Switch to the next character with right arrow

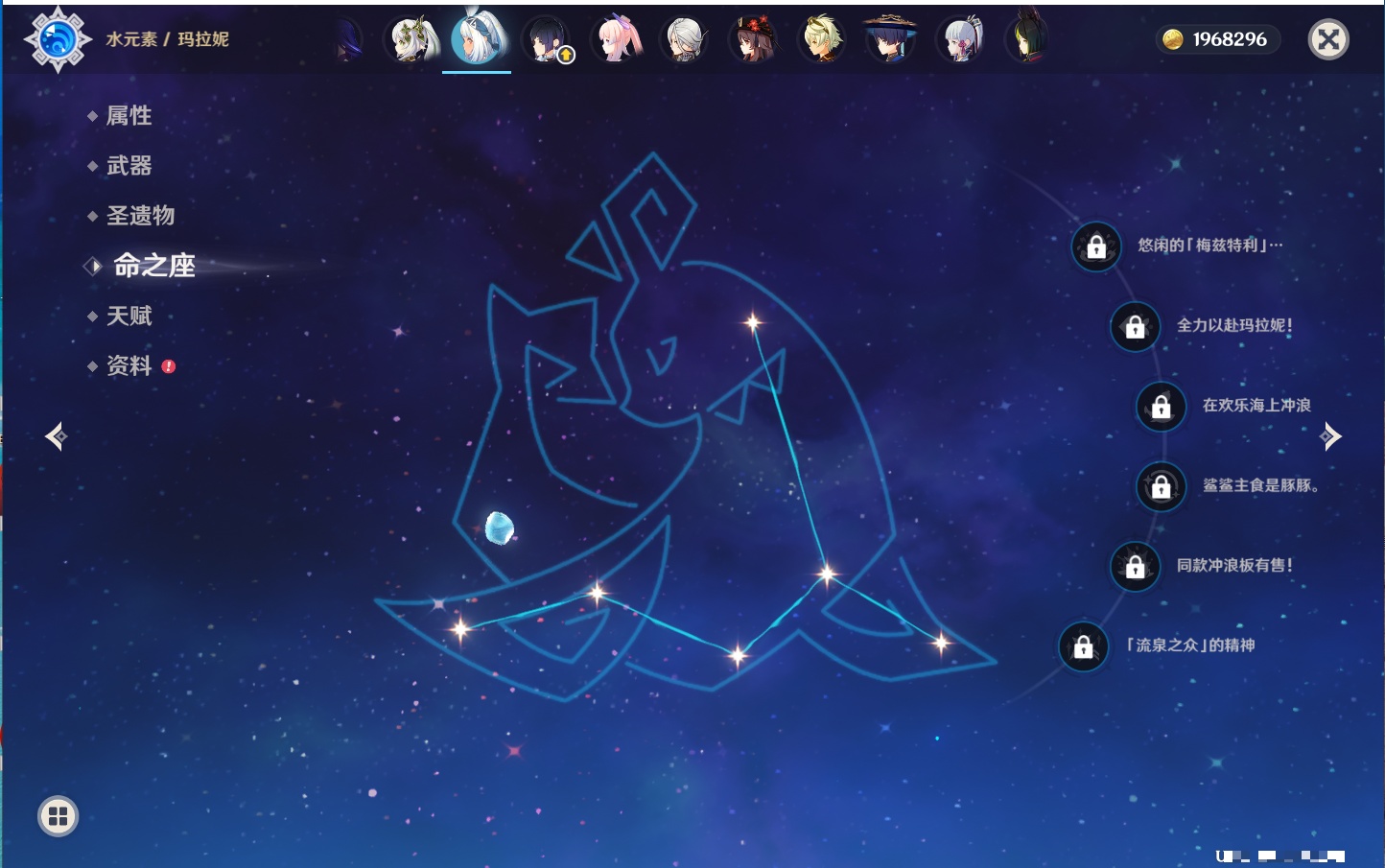[x=1330, y=436]
